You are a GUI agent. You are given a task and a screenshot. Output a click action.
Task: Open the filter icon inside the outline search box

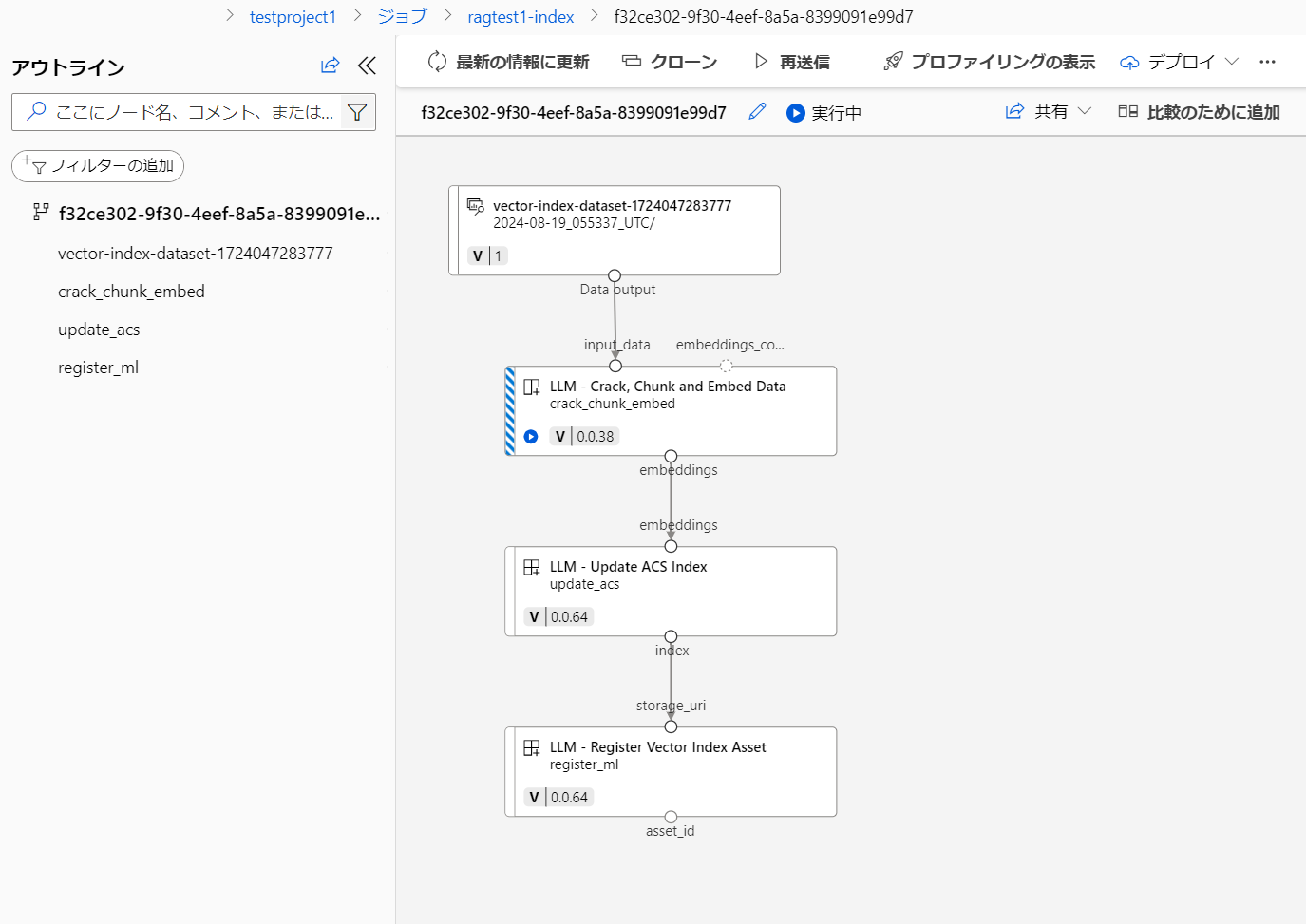(x=357, y=111)
